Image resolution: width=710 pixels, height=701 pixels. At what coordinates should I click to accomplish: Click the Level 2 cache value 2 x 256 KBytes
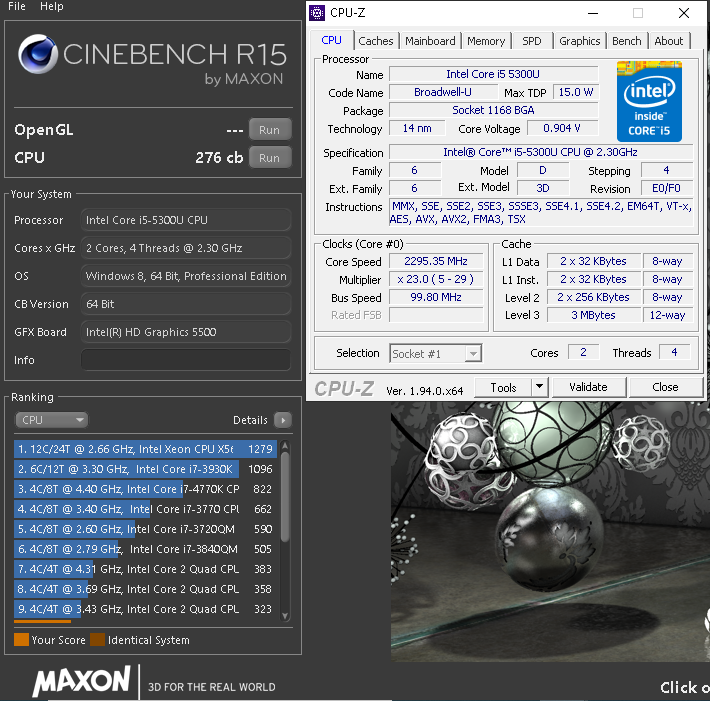click(x=594, y=297)
